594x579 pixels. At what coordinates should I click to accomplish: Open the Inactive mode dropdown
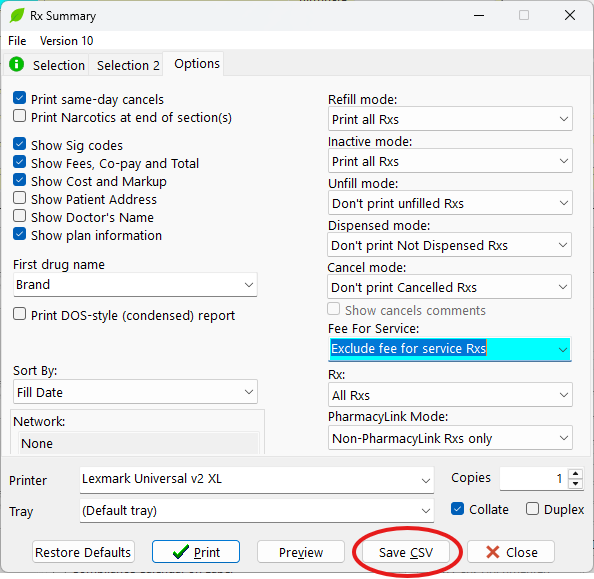[450, 161]
